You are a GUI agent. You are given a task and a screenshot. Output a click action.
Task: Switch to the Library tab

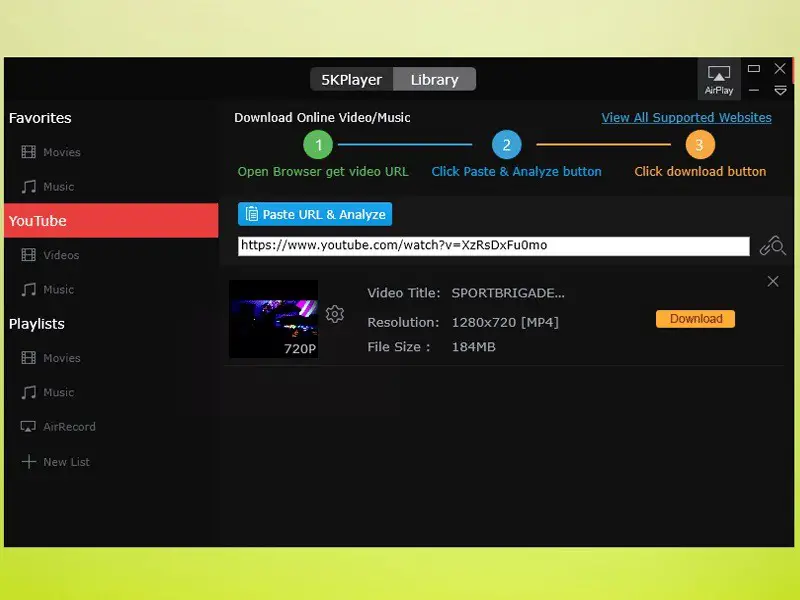point(434,80)
